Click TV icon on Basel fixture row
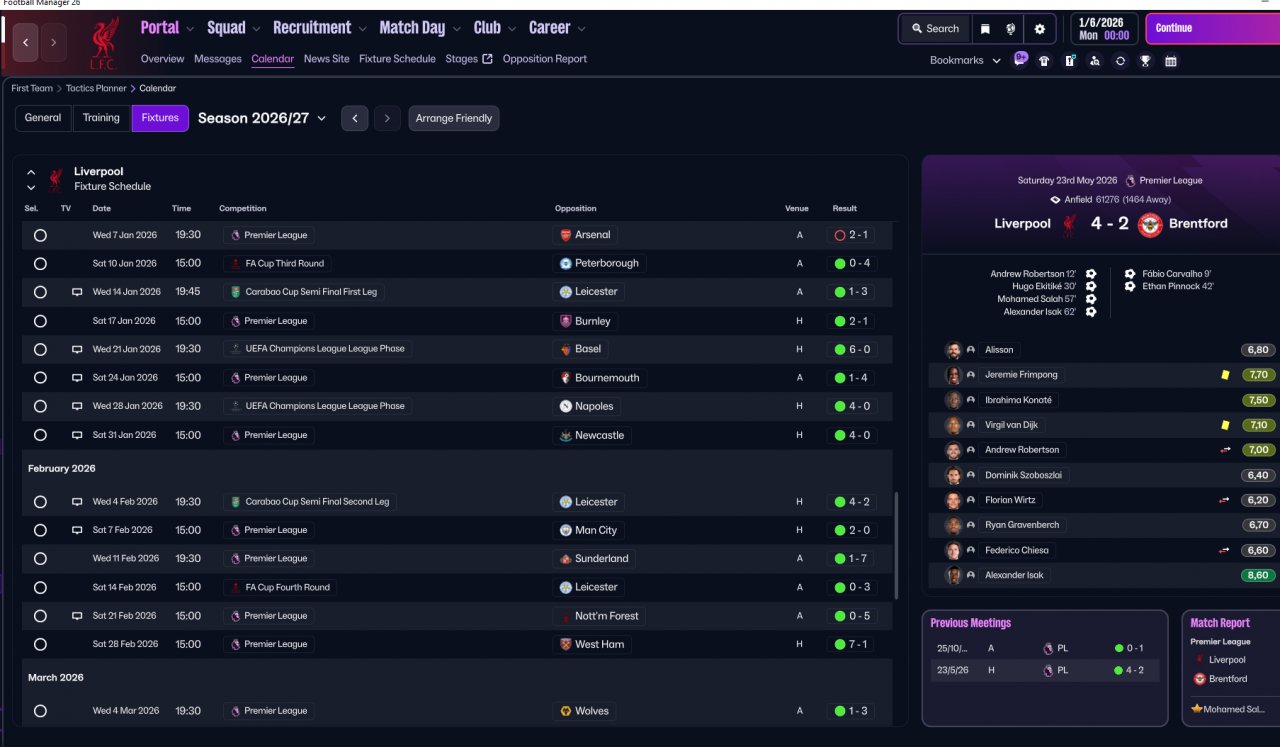1280x747 pixels. point(77,349)
